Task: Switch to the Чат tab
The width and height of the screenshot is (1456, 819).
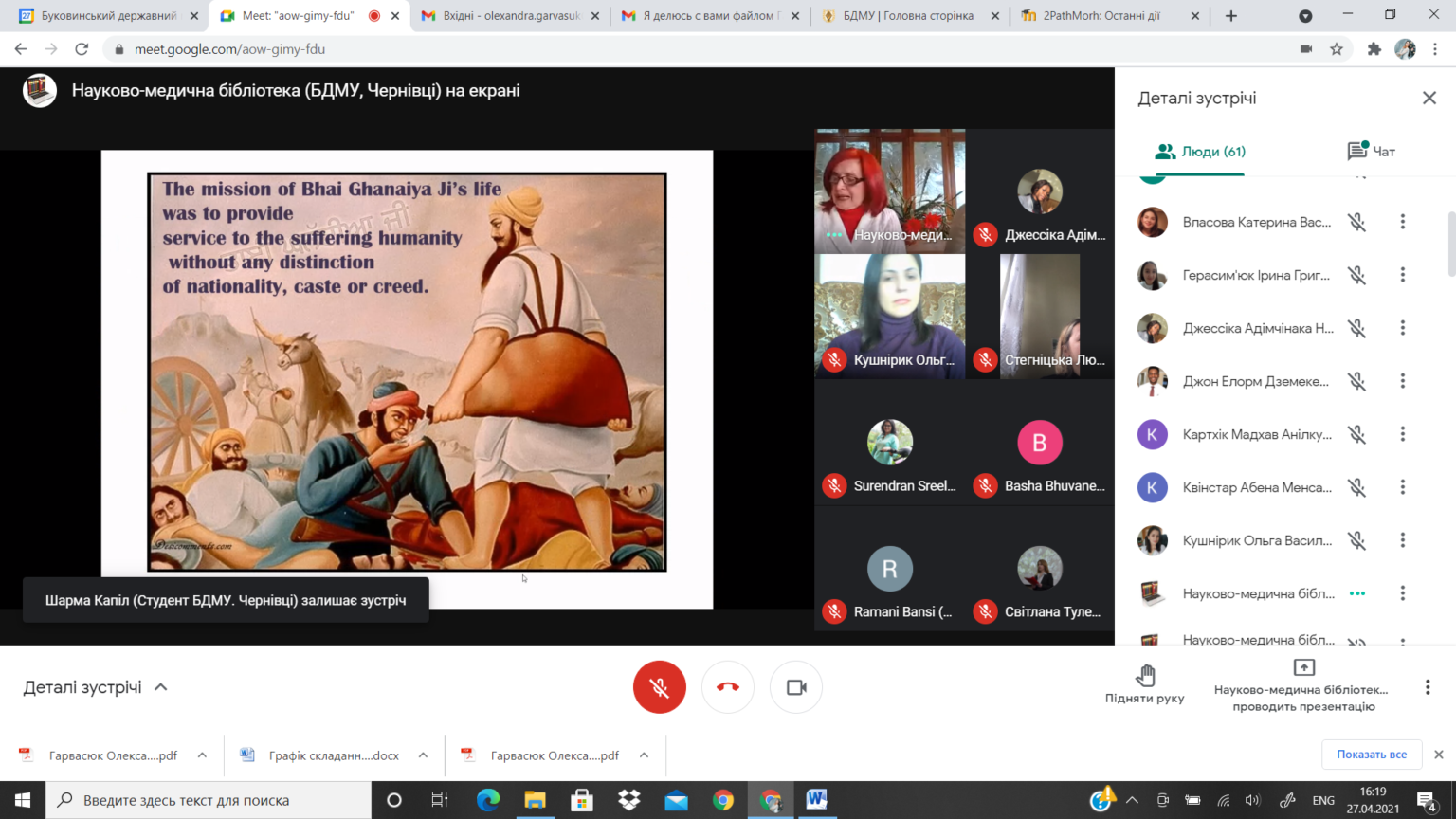Action: [1371, 152]
